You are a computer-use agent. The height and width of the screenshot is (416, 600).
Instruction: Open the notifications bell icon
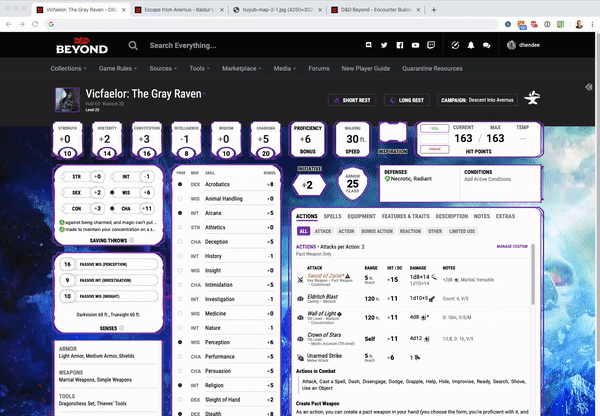coord(471,45)
